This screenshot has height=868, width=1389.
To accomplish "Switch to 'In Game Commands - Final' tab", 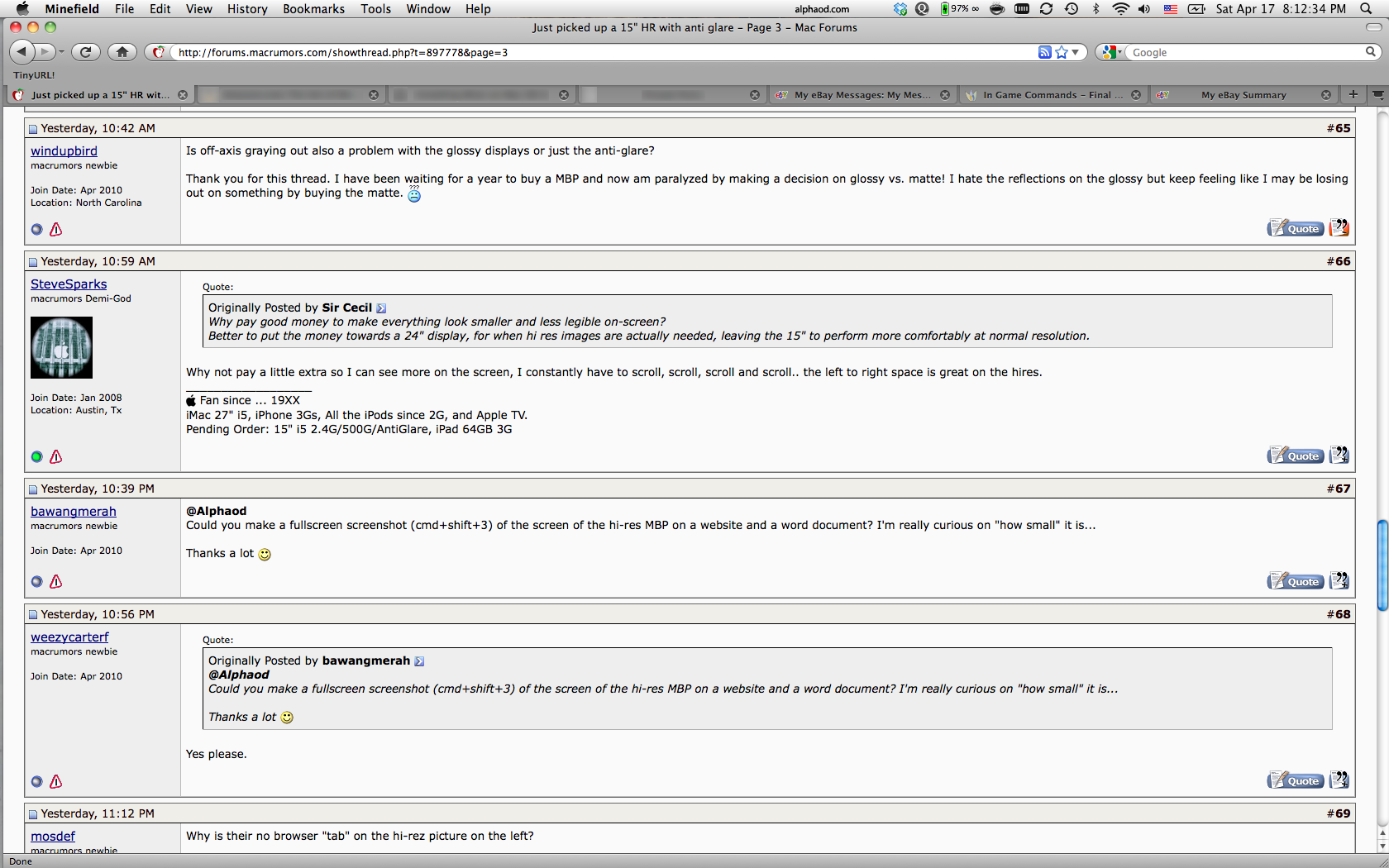I will (1052, 95).
